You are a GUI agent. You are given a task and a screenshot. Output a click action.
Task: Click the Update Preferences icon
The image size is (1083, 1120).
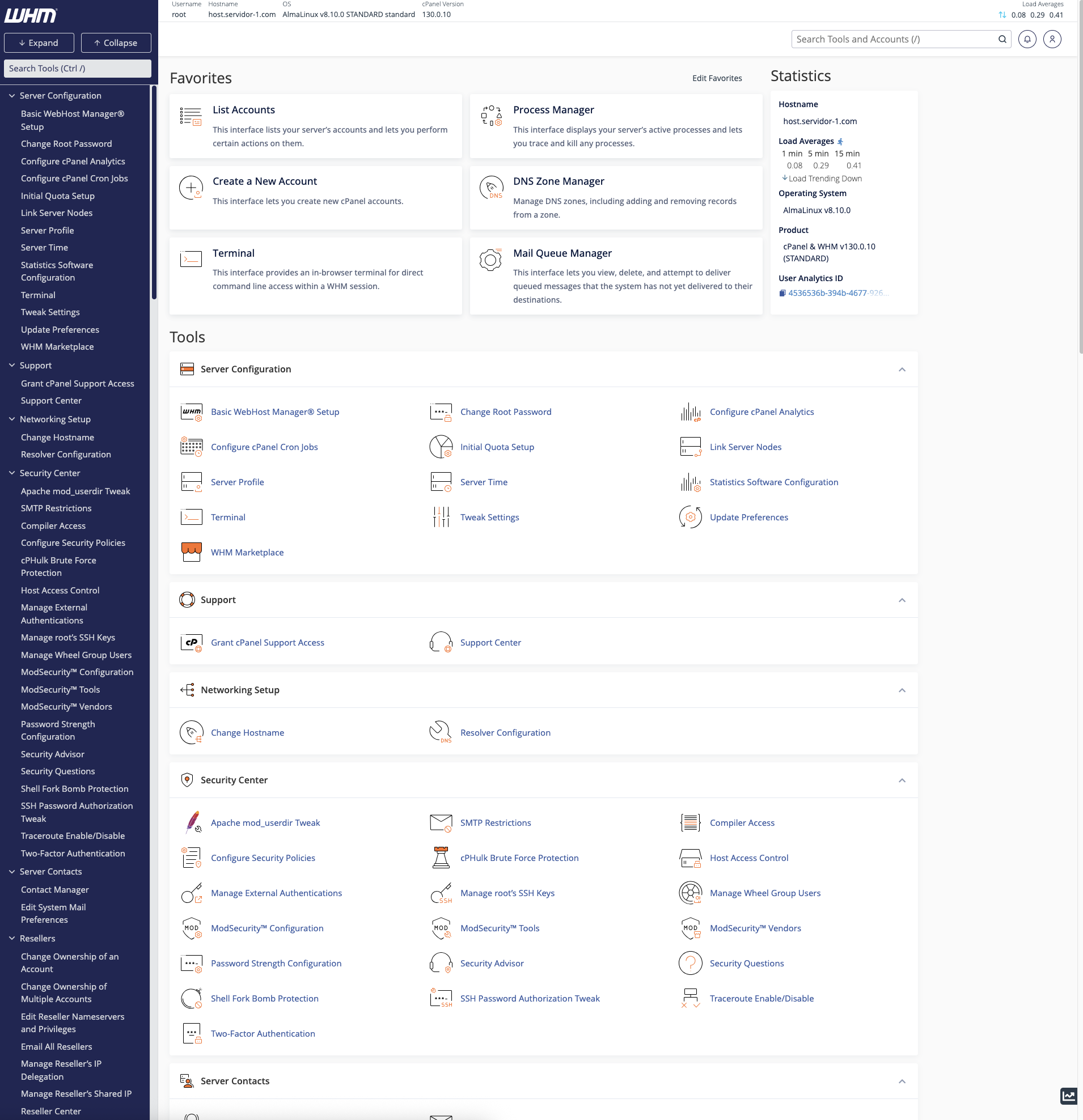click(691, 517)
